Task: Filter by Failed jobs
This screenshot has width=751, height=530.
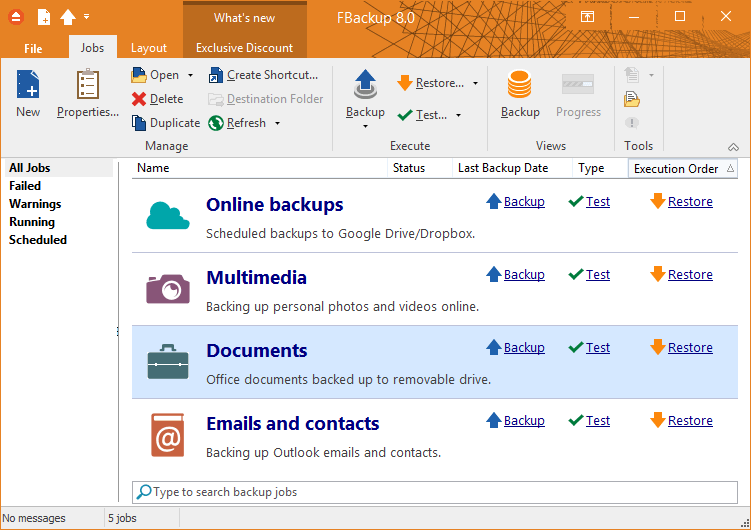Action: [x=25, y=186]
